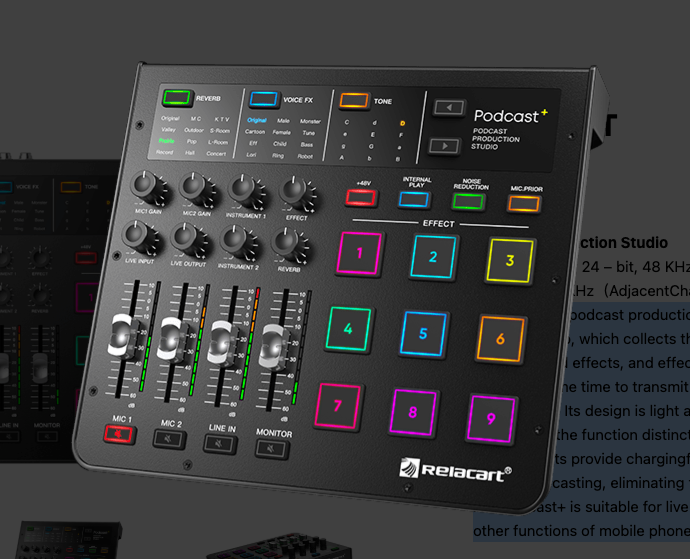Click the Relacart logo on the mixer
This screenshot has width=690, height=559.
455,470
